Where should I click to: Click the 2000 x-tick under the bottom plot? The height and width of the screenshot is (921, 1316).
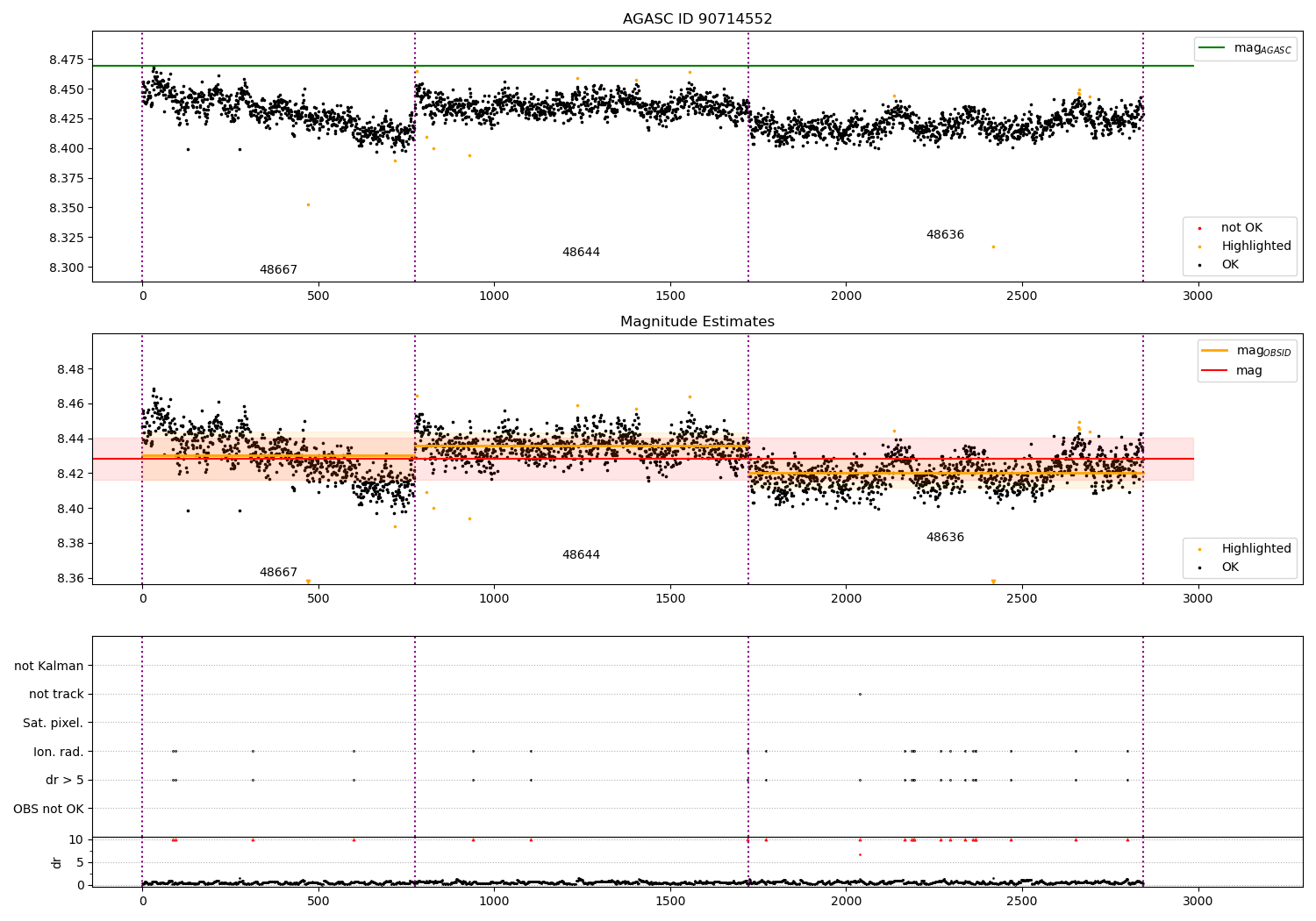846,901
